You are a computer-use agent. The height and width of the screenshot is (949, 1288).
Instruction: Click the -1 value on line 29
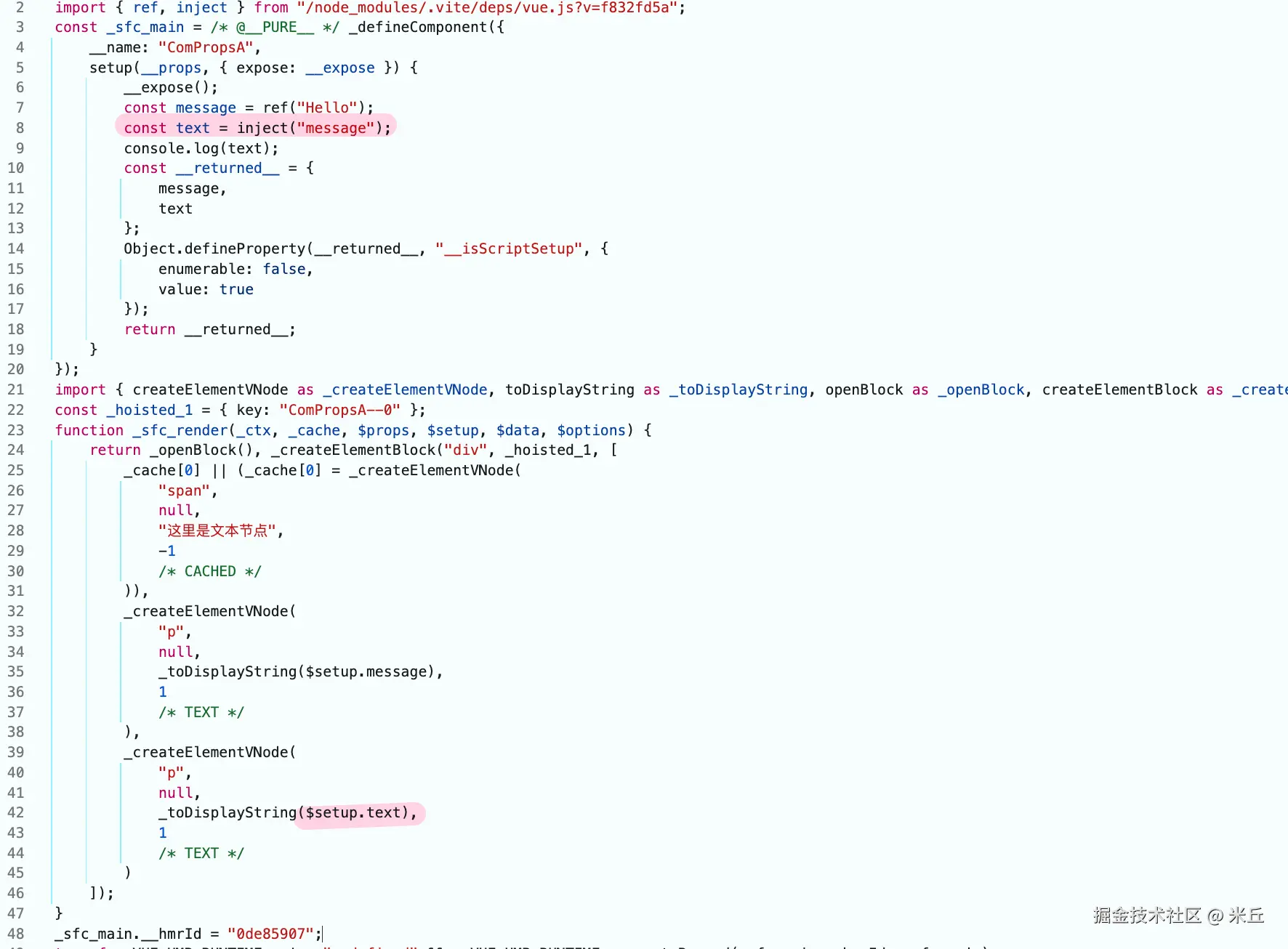167,551
